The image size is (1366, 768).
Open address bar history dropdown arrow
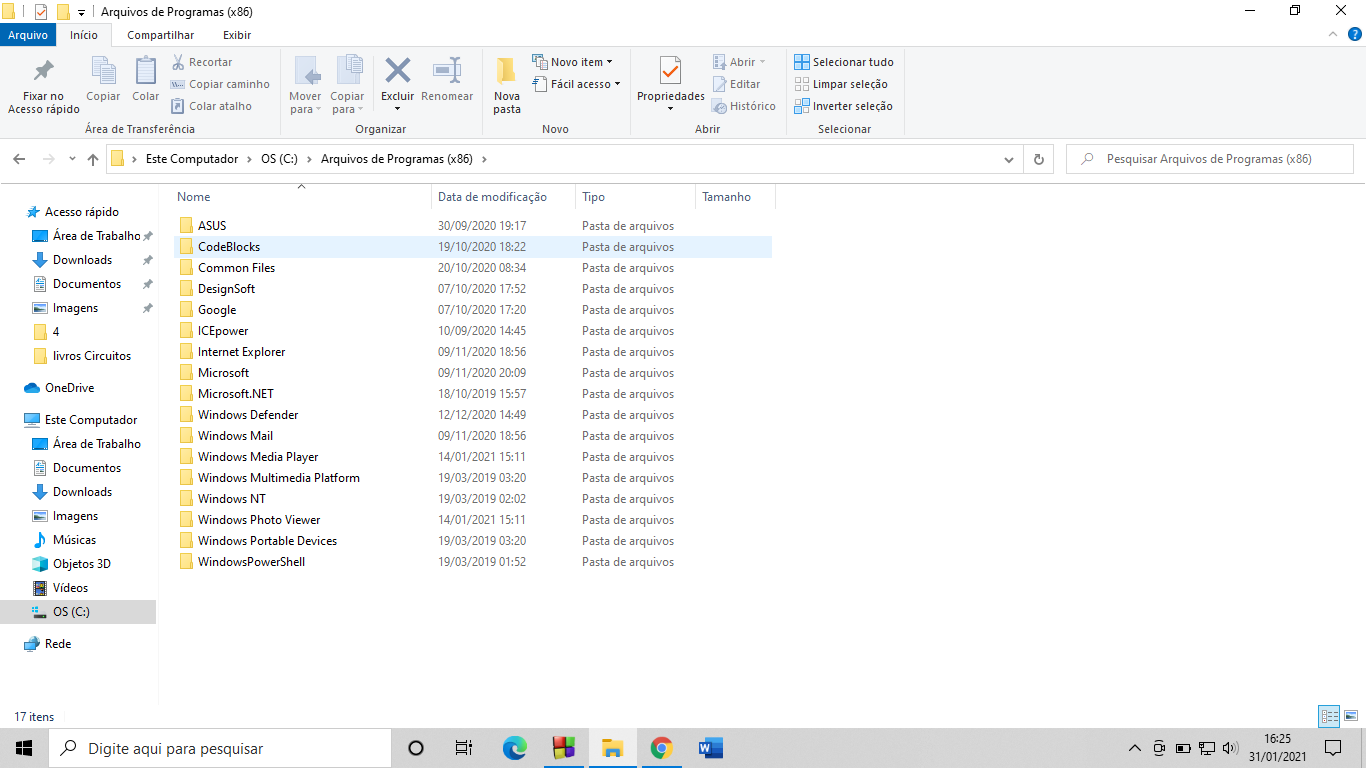(1008, 160)
